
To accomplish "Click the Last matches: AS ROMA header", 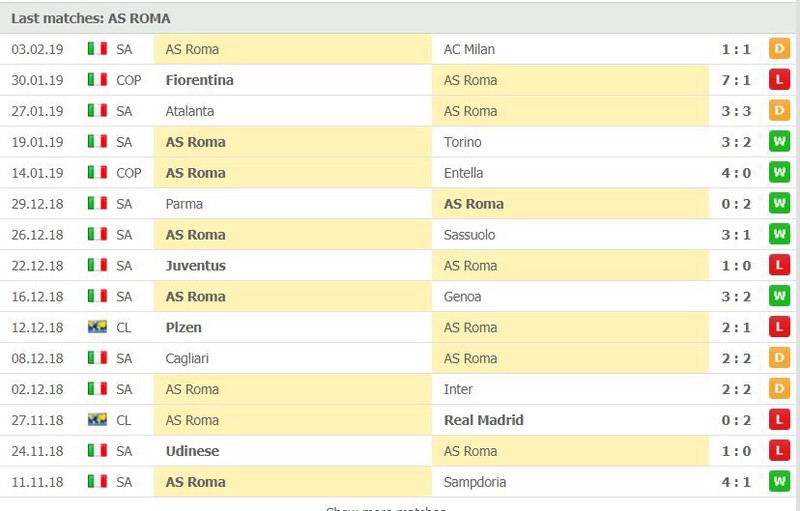I will click(x=91, y=18).
